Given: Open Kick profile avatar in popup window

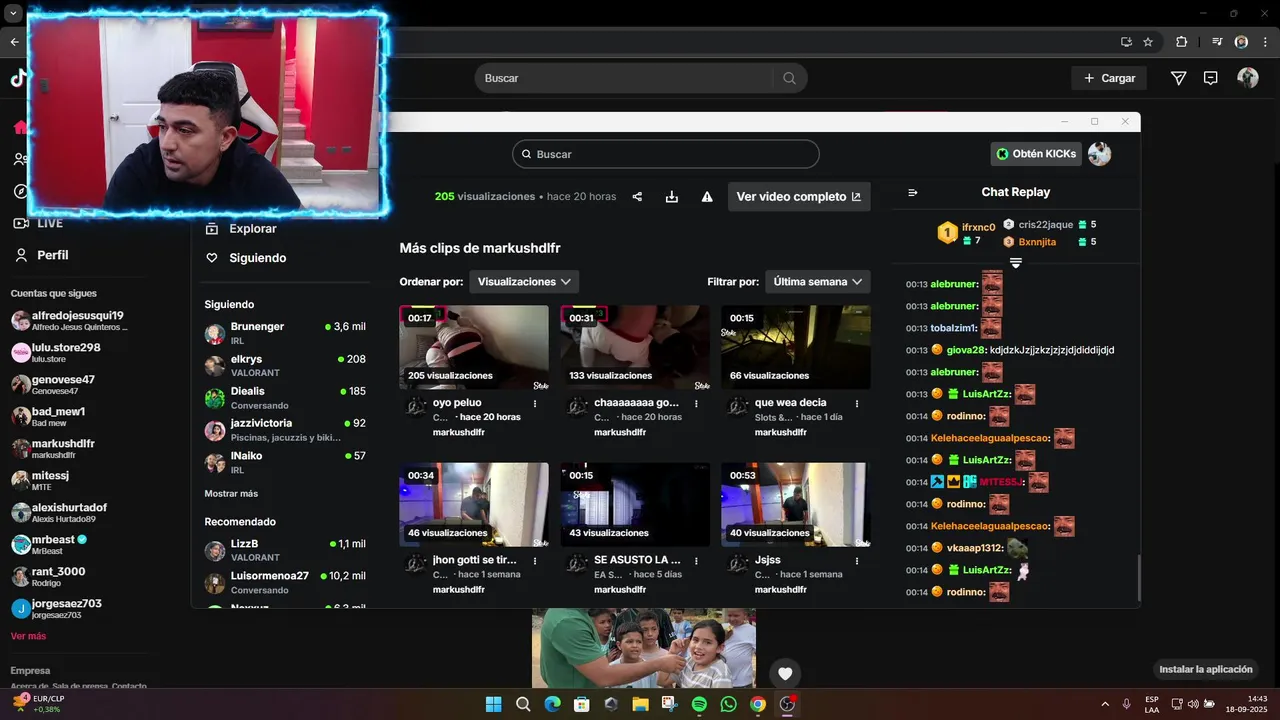Looking at the screenshot, I should point(1100,154).
